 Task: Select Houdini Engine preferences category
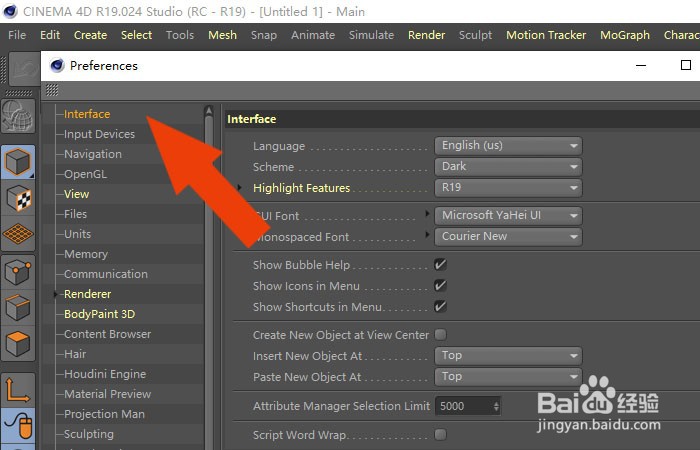pyautogui.click(x=105, y=374)
